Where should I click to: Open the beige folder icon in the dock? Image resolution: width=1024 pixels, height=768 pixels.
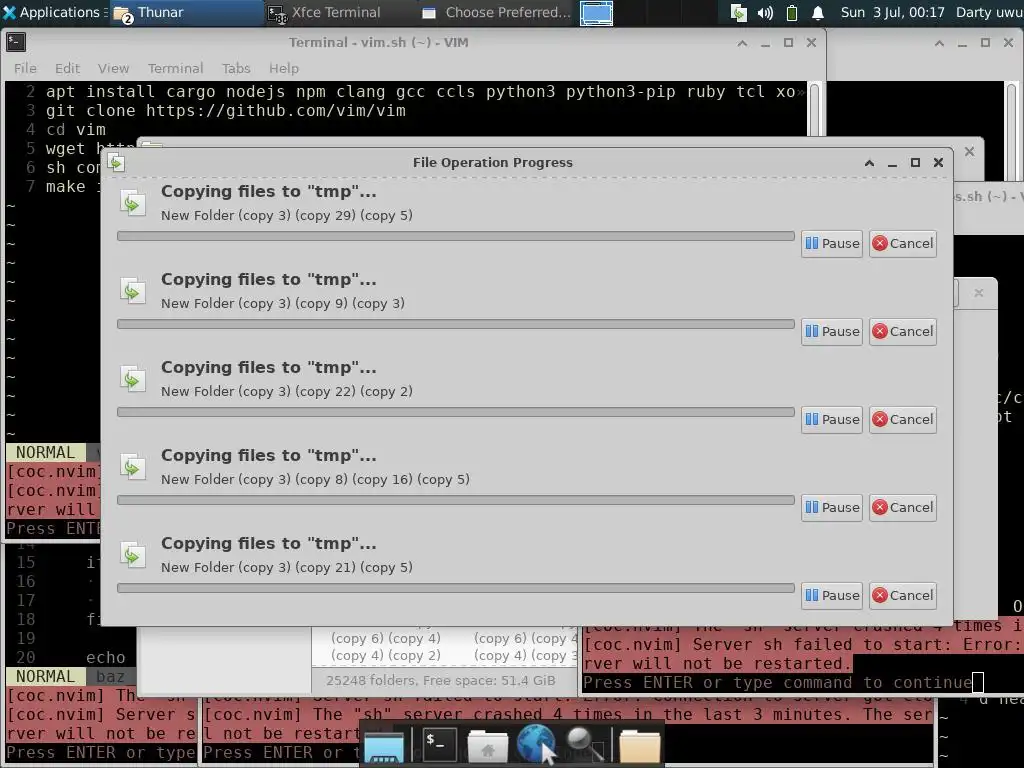pos(639,746)
